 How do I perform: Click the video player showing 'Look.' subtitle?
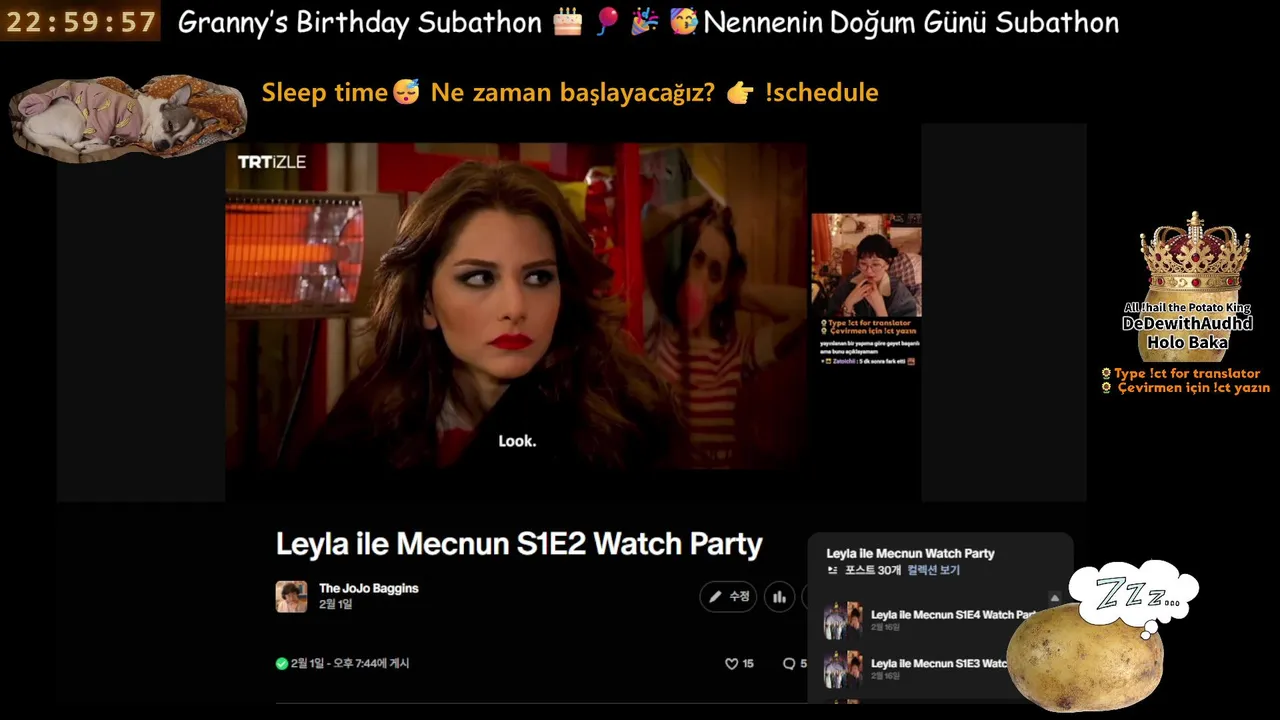(516, 306)
